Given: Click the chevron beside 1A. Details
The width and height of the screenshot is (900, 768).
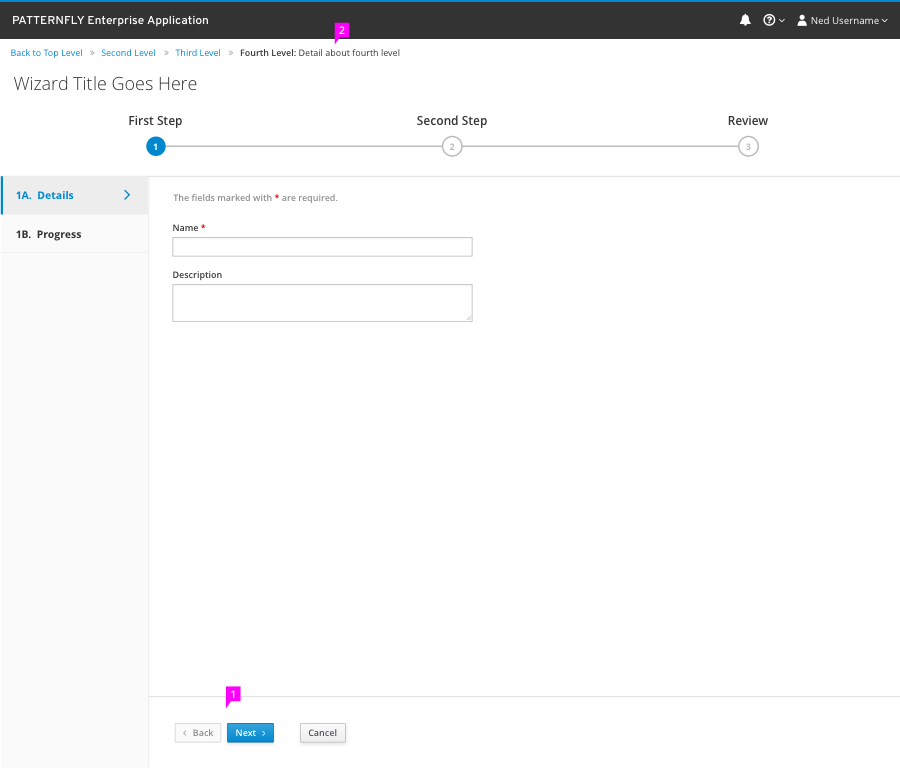Looking at the screenshot, I should (127, 195).
